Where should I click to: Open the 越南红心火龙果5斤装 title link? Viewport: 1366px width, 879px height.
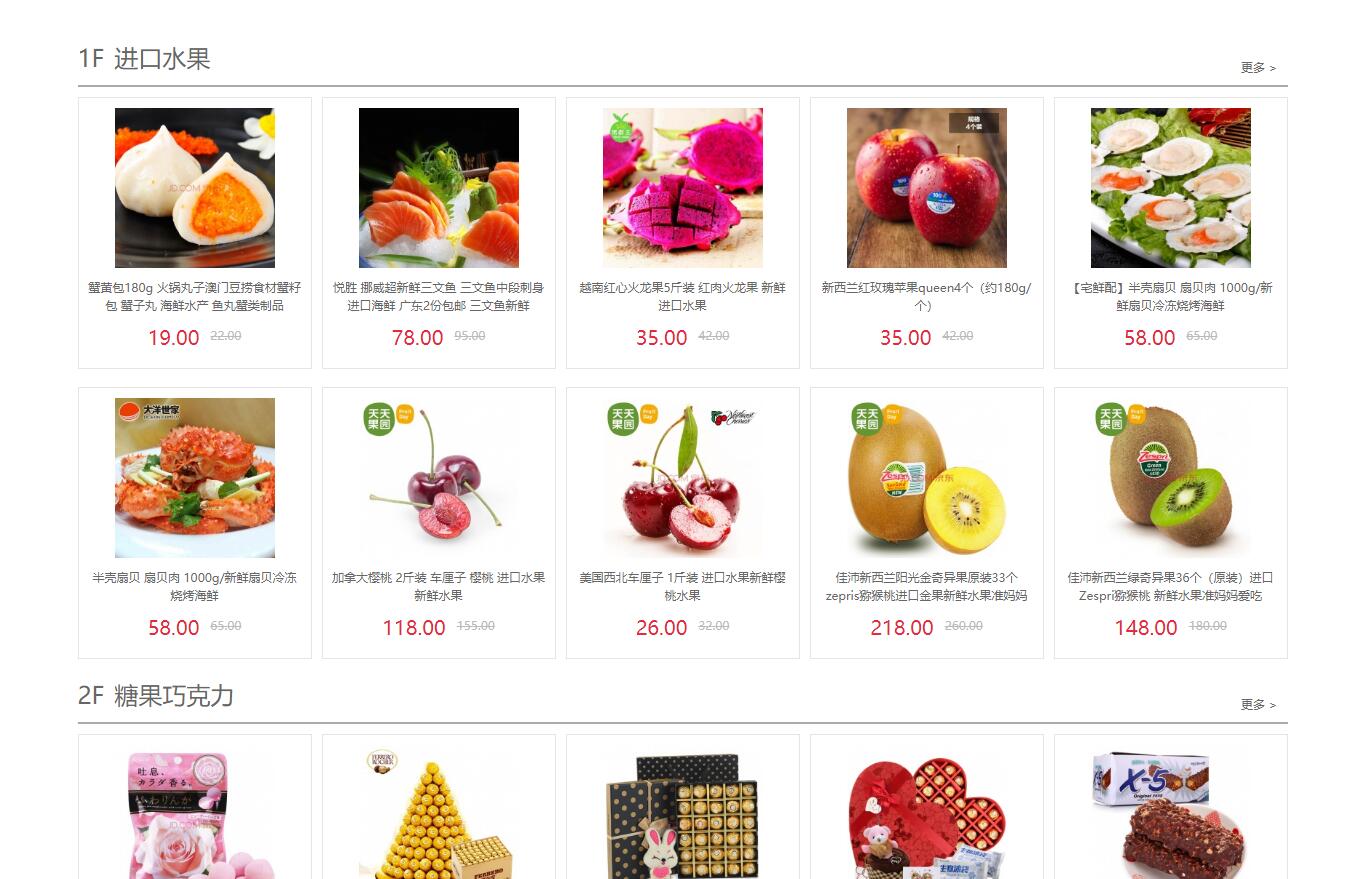(683, 297)
